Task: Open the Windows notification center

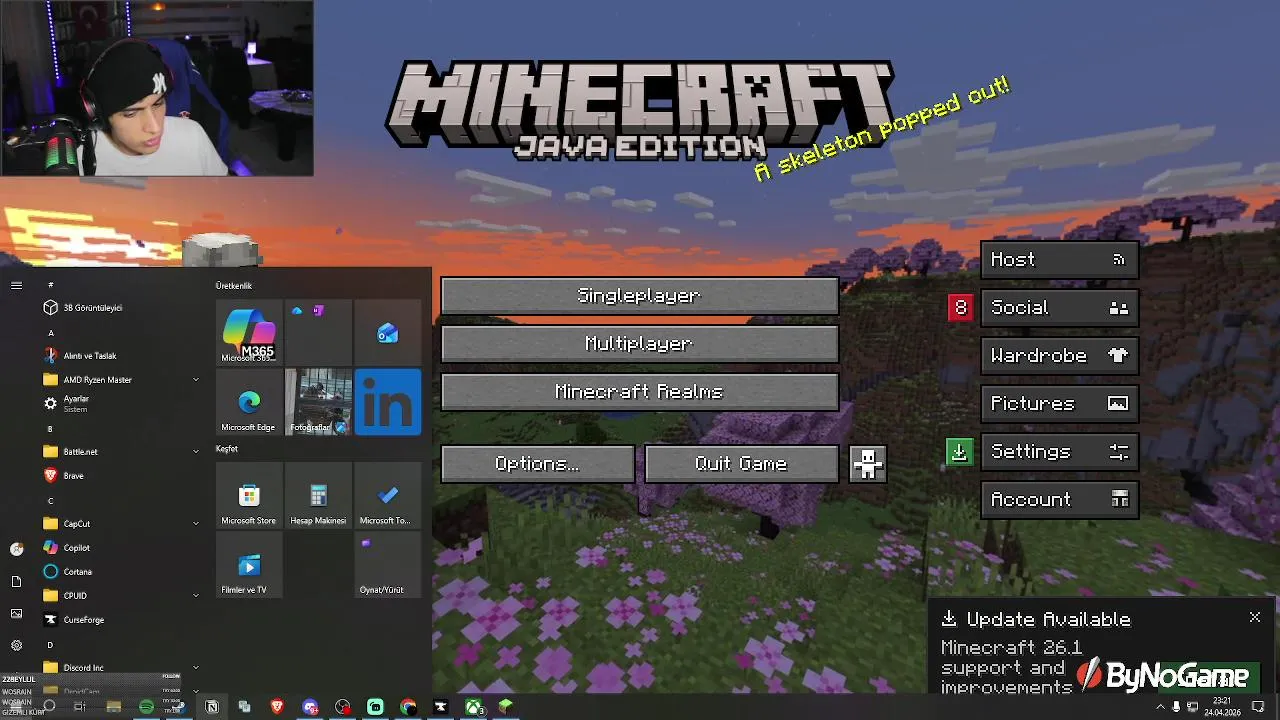Action: pos(1258,707)
